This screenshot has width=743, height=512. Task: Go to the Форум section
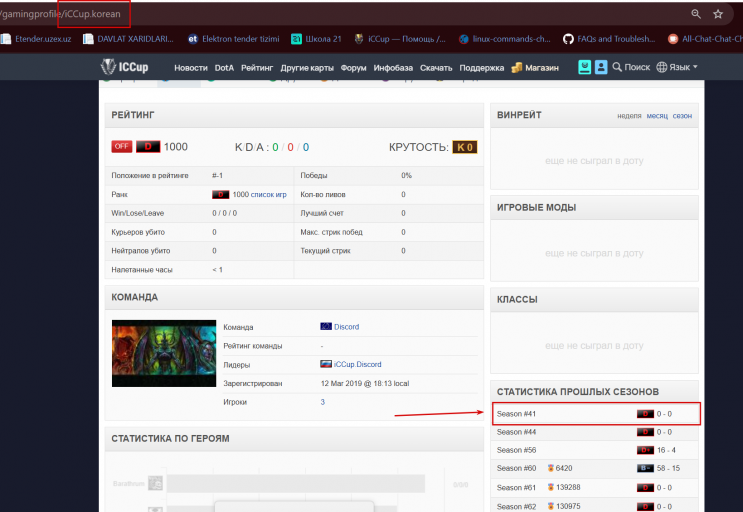[x=353, y=68]
